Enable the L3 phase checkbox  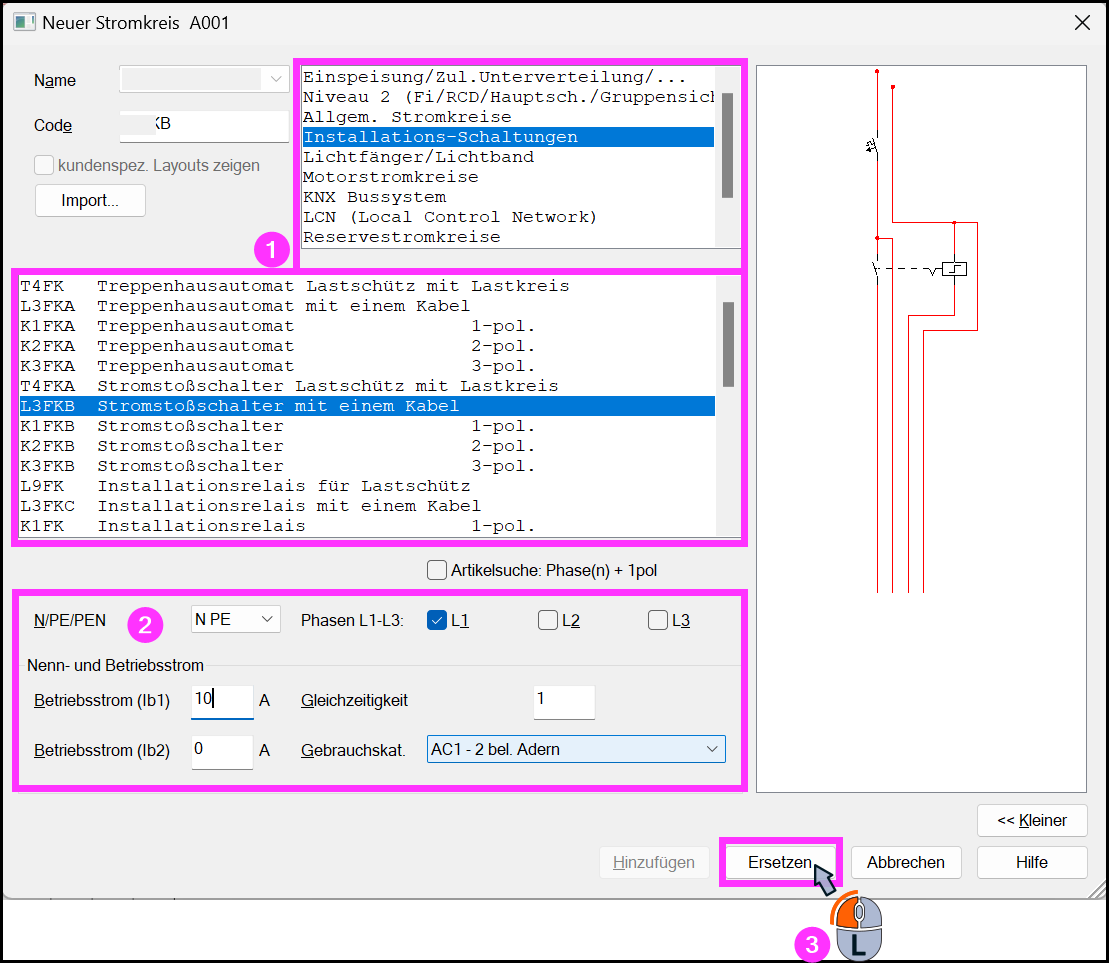tap(658, 620)
